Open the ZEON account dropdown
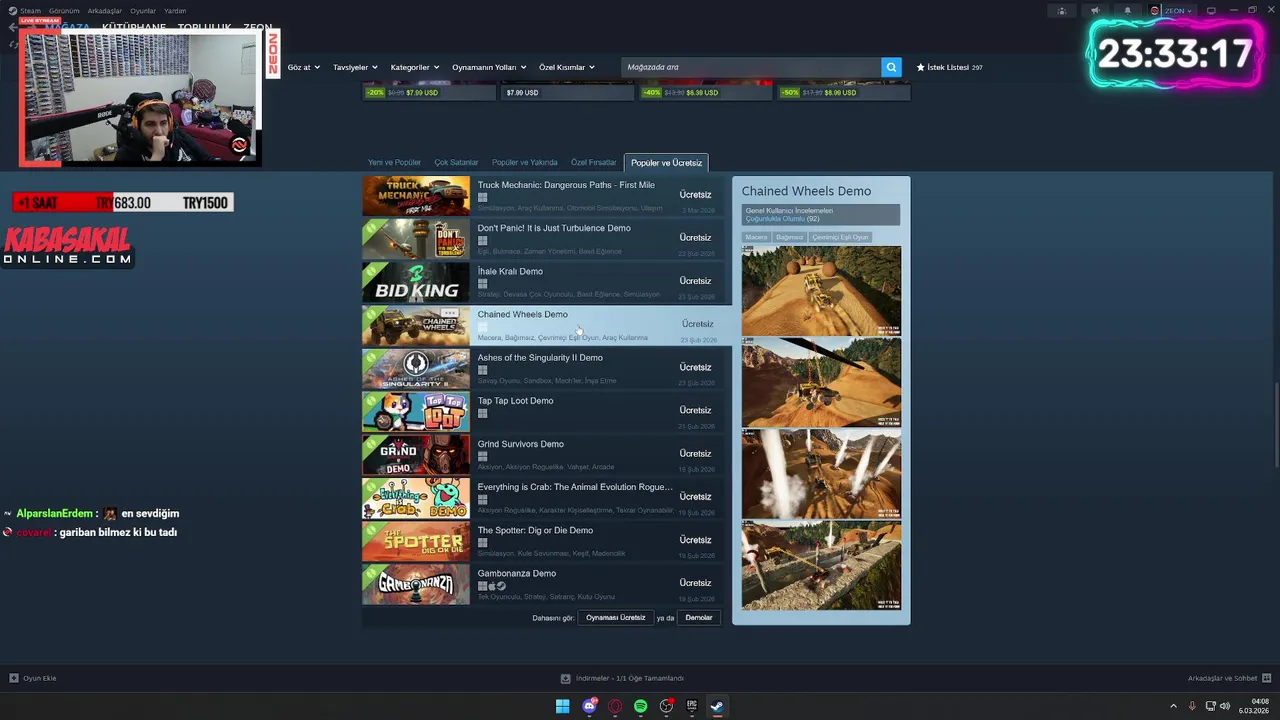This screenshot has height=720, width=1280. 1171,11
